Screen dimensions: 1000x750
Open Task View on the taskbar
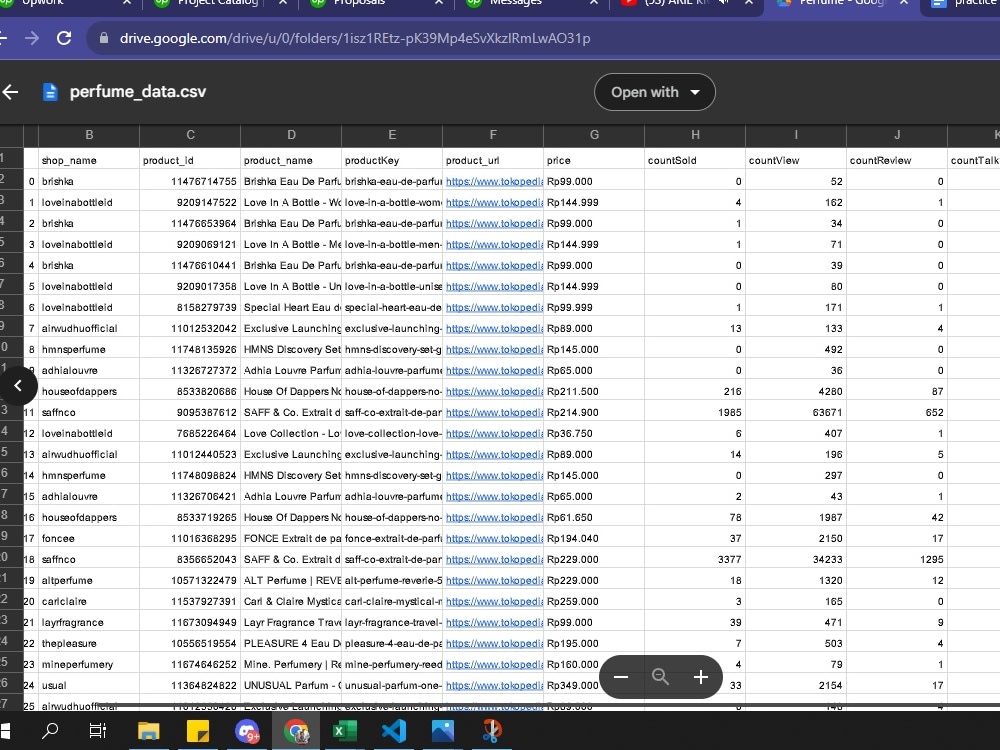(x=98, y=730)
